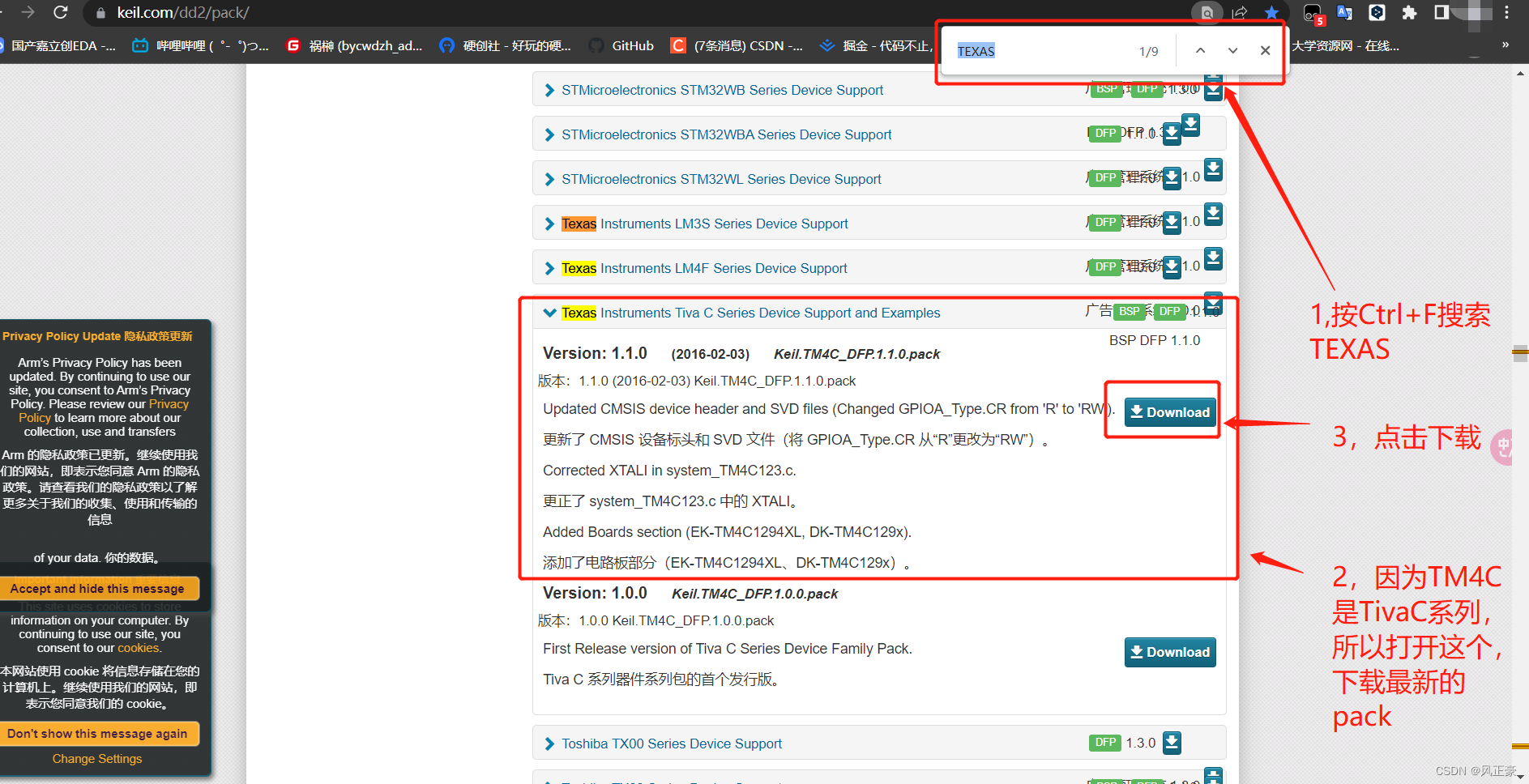Click the find bar input containing TEXAS
Screen dimensions: 1529x784
(1041, 51)
